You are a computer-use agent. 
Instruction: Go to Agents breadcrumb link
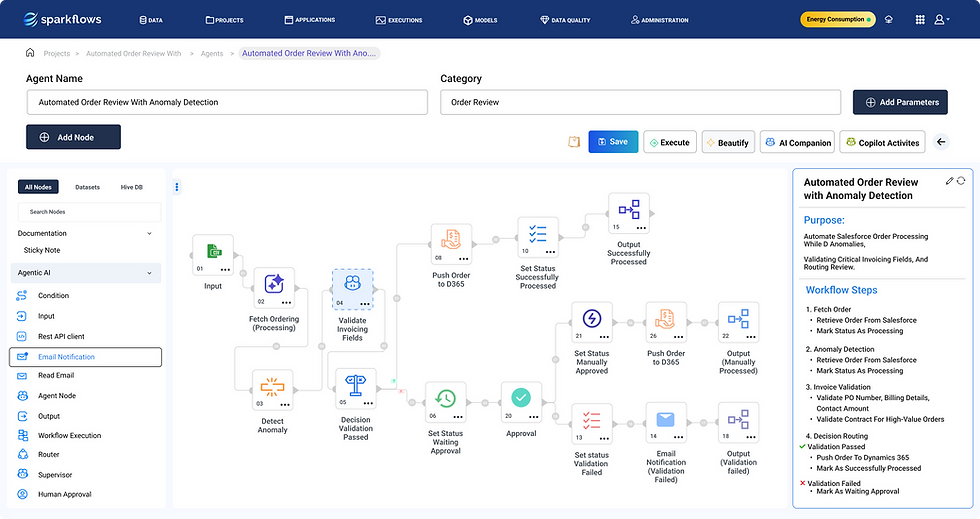point(212,54)
